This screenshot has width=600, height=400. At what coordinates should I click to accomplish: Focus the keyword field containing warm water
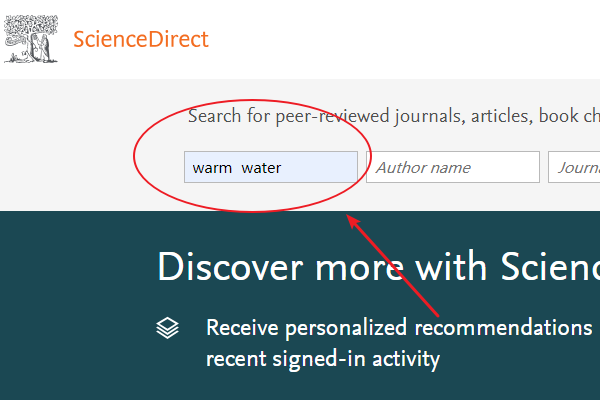click(271, 167)
